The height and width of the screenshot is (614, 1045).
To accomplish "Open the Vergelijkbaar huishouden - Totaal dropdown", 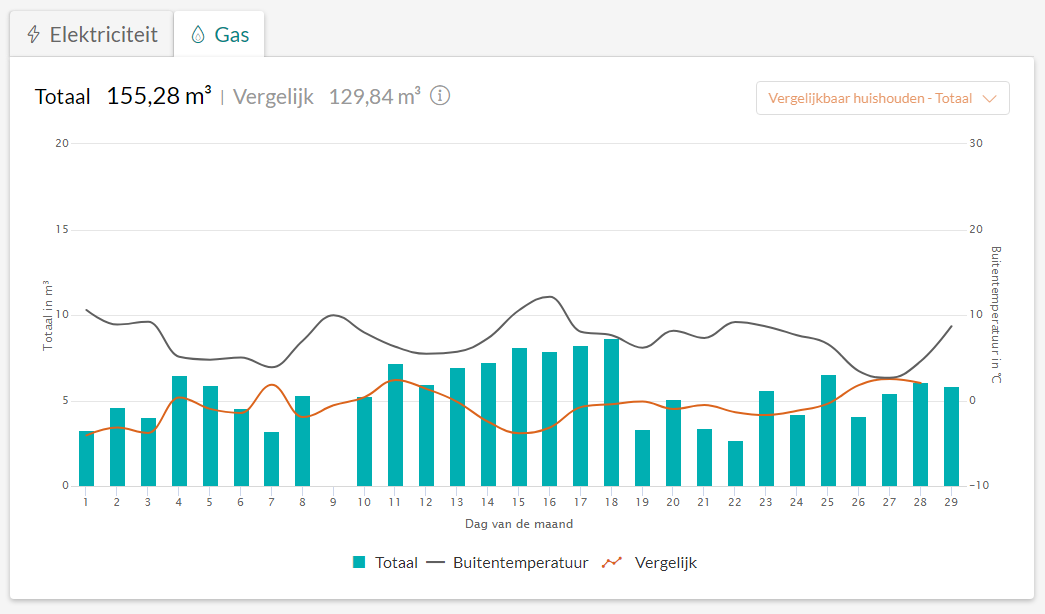I will pos(882,98).
